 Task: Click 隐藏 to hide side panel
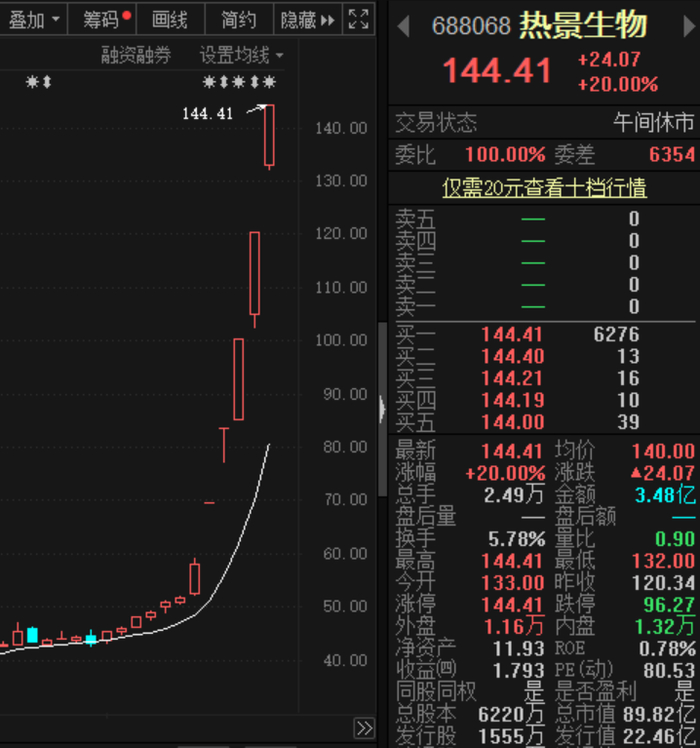[x=308, y=20]
